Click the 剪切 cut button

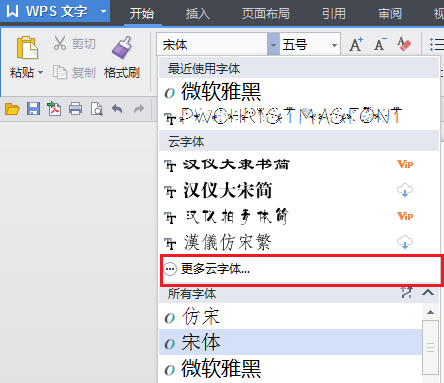click(x=75, y=43)
